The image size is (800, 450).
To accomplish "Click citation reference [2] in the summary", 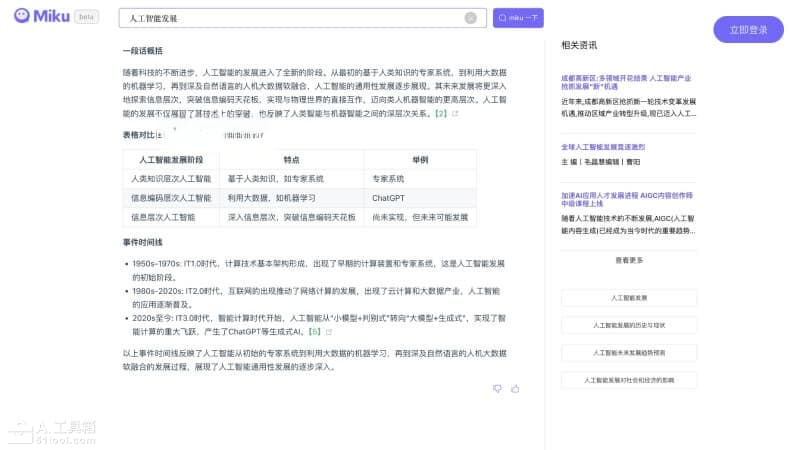I will [x=440, y=114].
